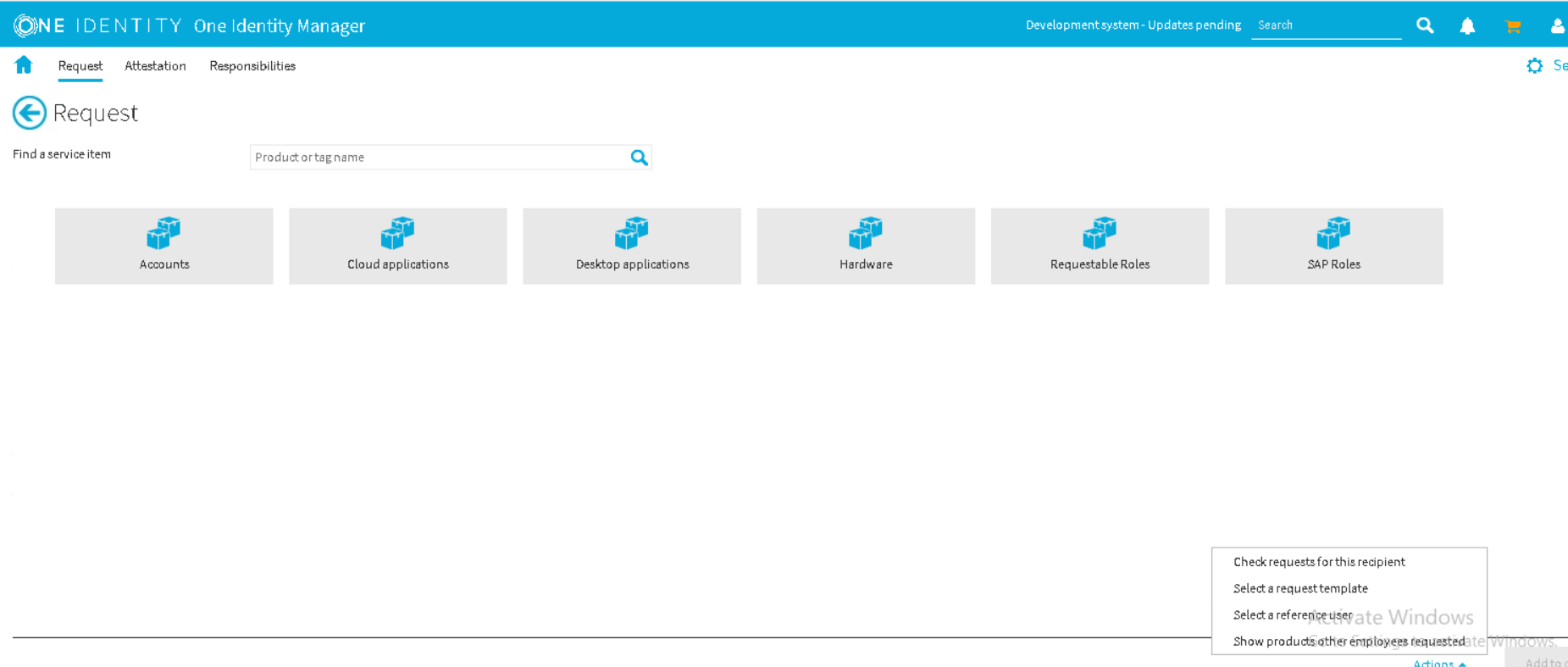This screenshot has height=667, width=1568.
Task: Collapse the Actions dropdown menu
Action: point(1439,663)
